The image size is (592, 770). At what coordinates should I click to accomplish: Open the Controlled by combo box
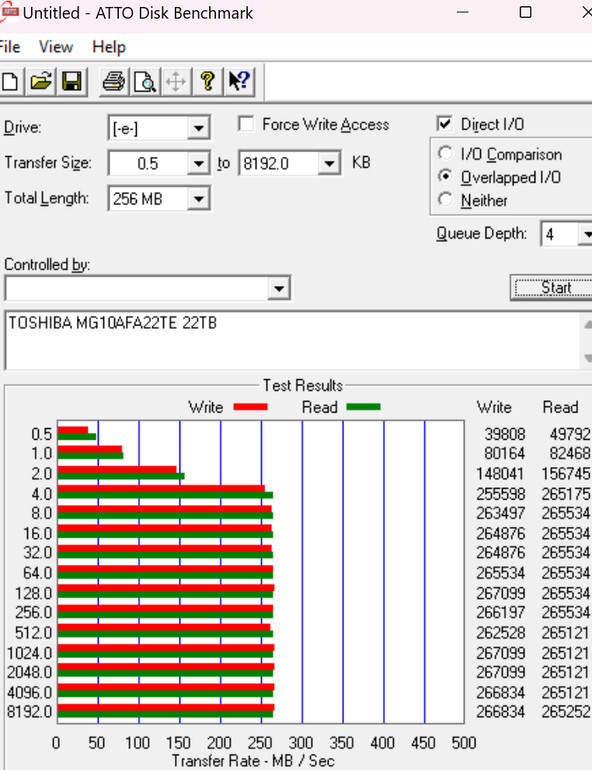pos(278,288)
